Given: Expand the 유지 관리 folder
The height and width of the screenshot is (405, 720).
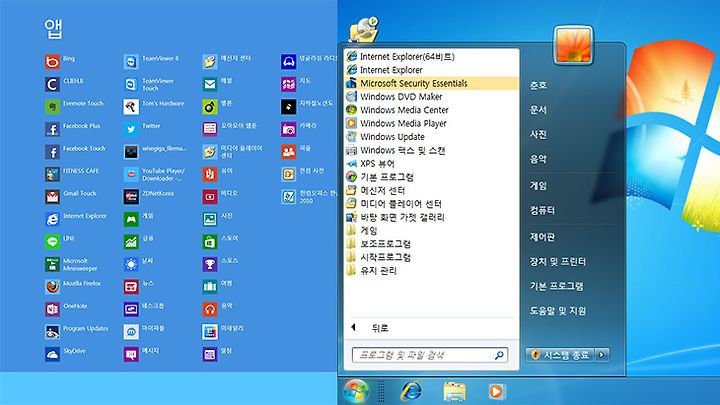Looking at the screenshot, I should click(371, 270).
